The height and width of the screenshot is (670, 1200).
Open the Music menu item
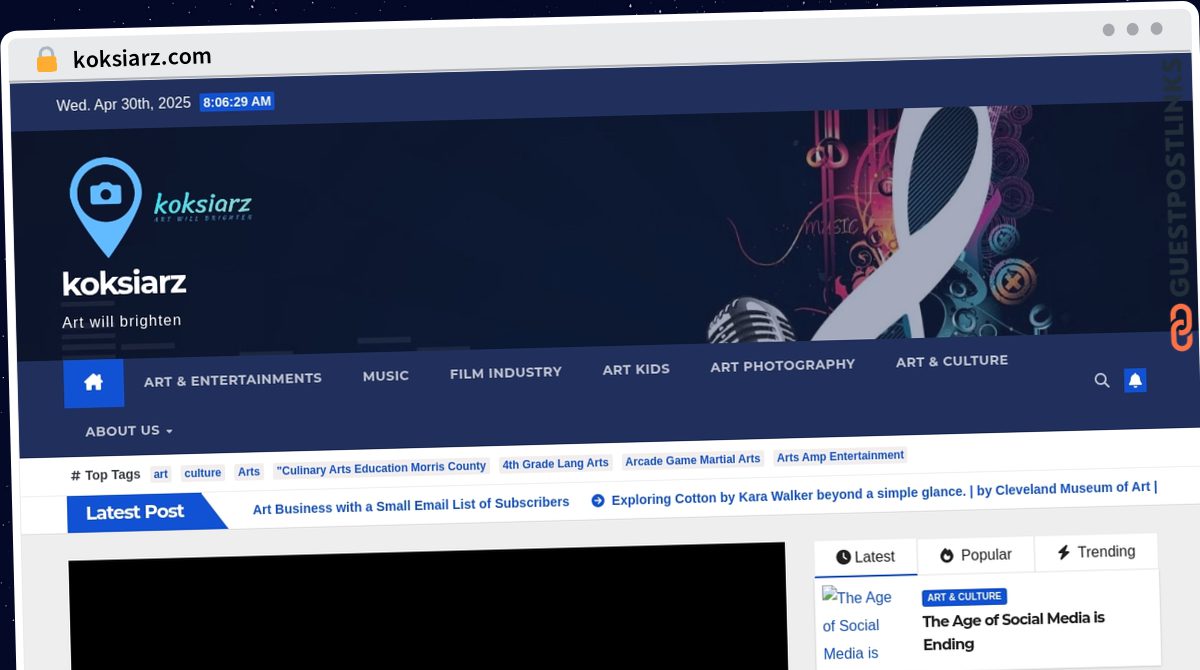[x=385, y=376]
